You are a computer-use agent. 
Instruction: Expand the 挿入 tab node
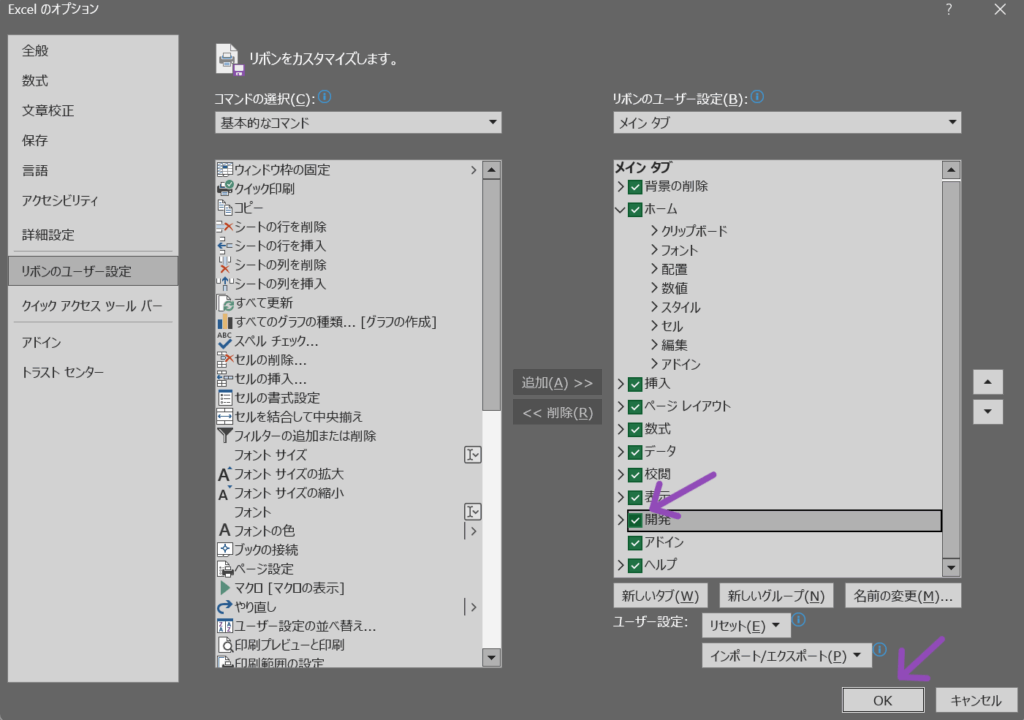click(x=620, y=384)
